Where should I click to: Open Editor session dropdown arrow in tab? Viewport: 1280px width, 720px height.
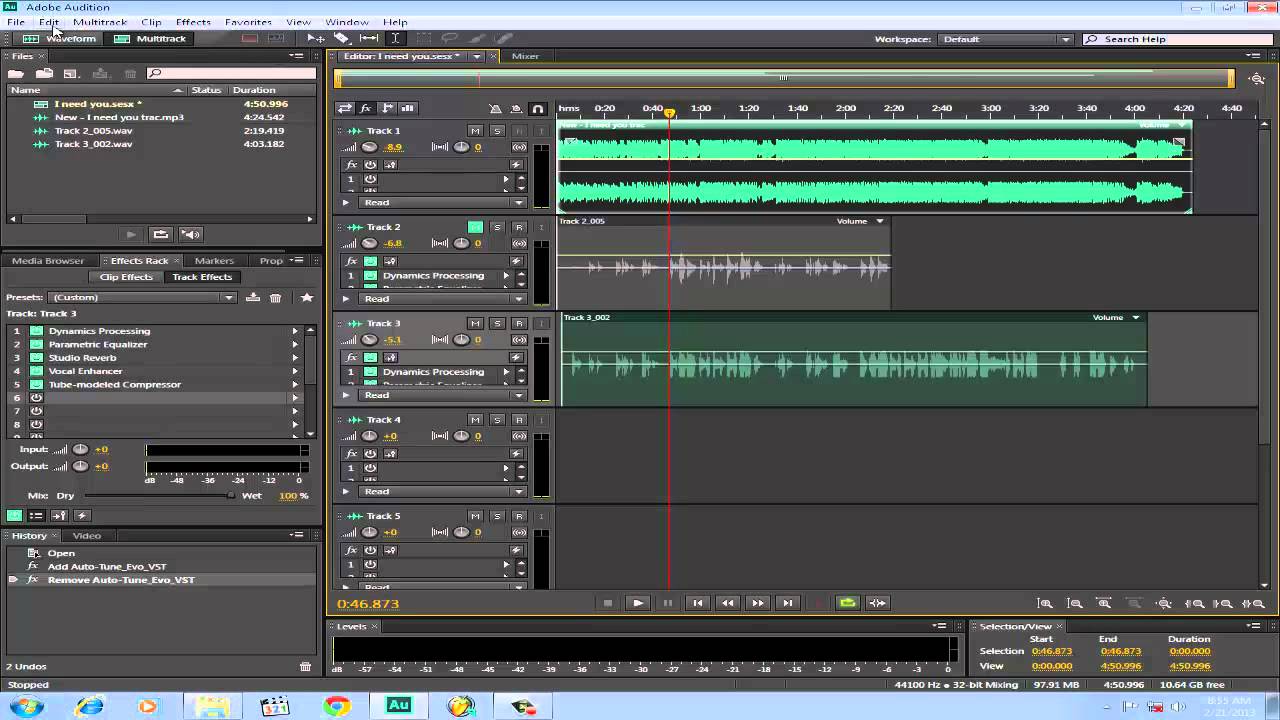477,56
